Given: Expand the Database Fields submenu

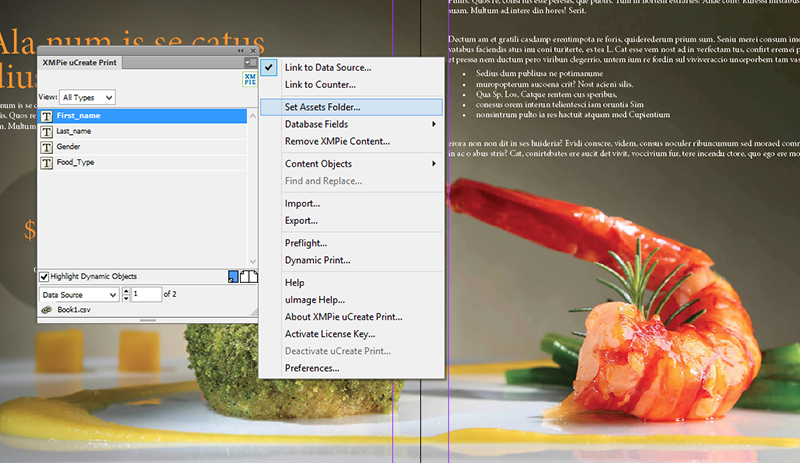Looking at the screenshot, I should [350, 124].
